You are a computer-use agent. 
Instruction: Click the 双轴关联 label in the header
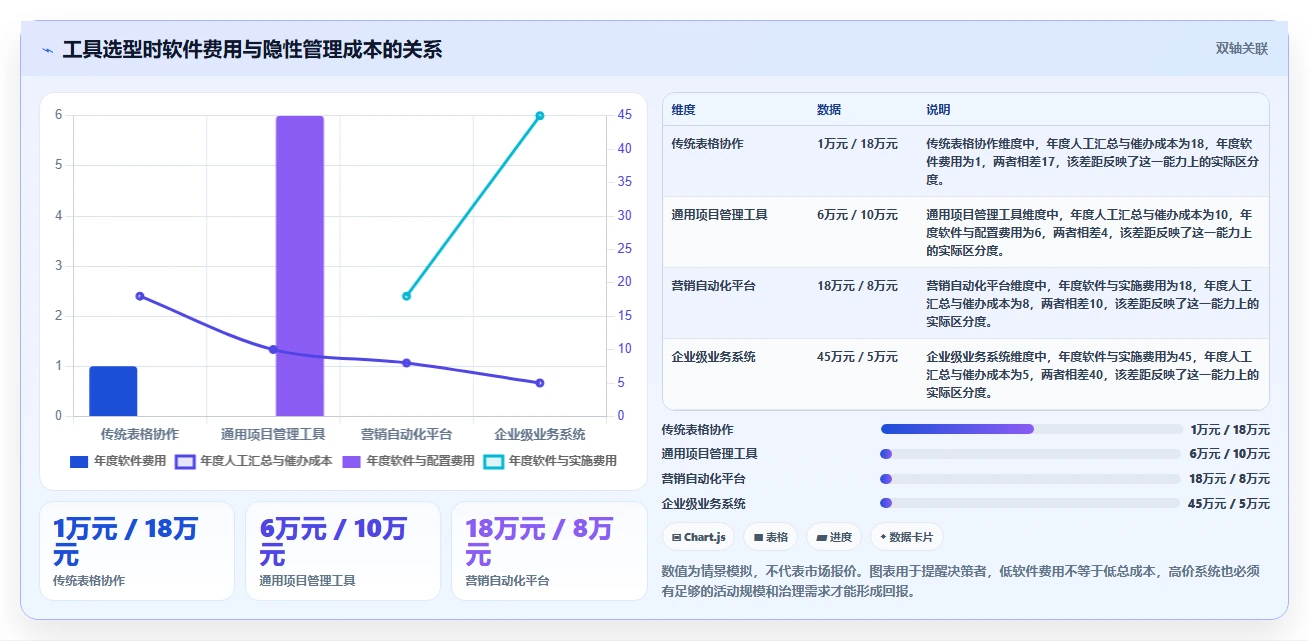tap(1242, 49)
